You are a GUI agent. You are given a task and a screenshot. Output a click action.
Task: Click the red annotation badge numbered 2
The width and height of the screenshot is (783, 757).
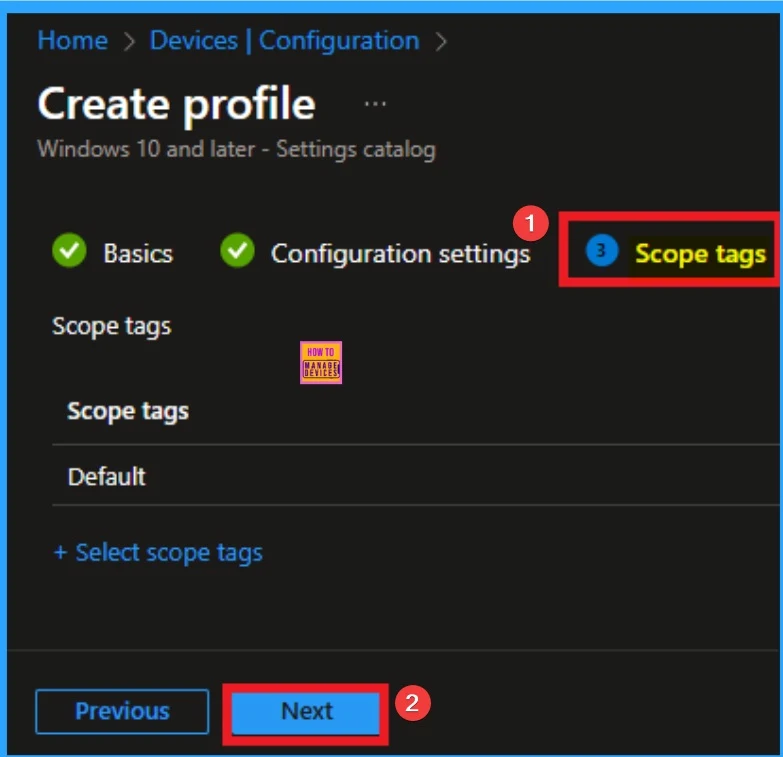tap(413, 703)
